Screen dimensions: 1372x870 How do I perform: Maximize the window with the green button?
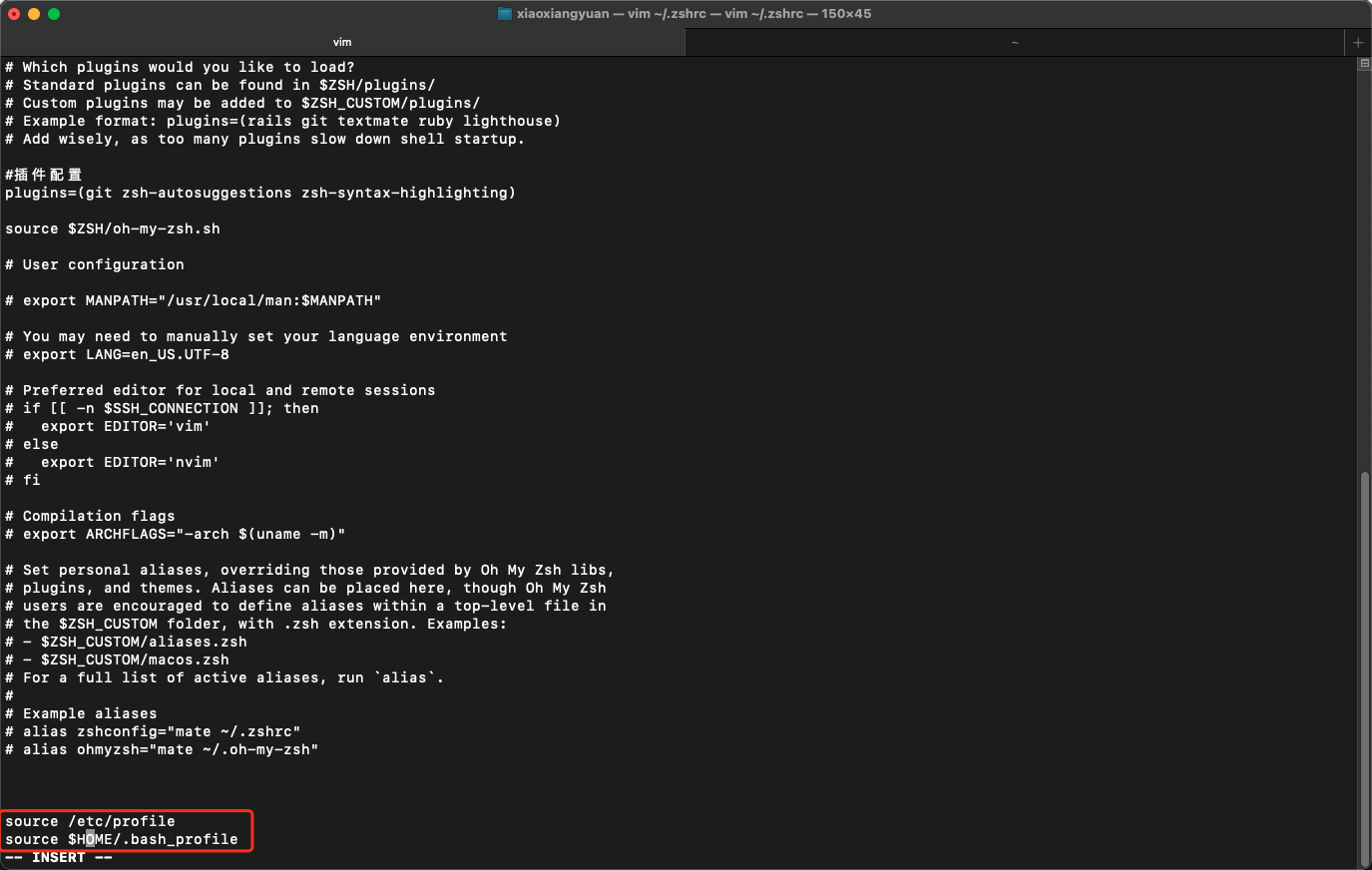[x=54, y=14]
